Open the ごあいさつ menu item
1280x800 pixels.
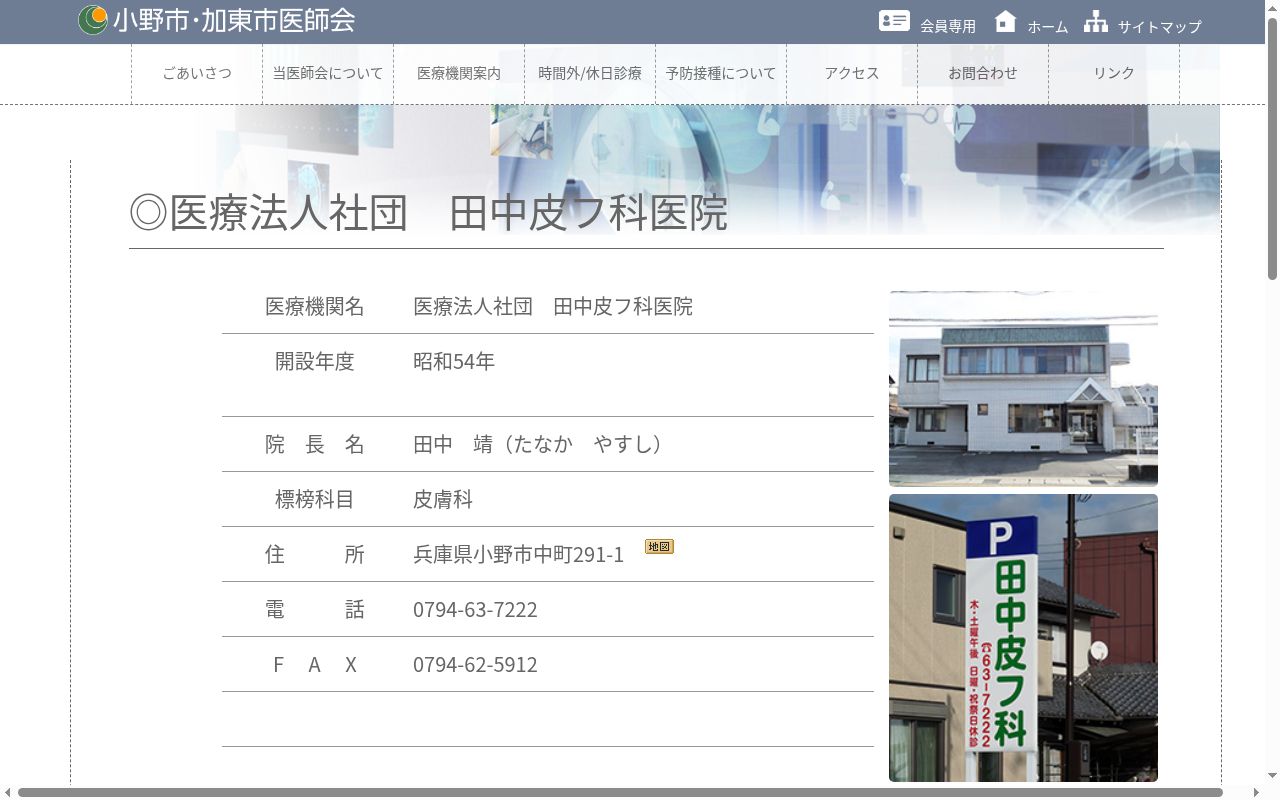[197, 73]
